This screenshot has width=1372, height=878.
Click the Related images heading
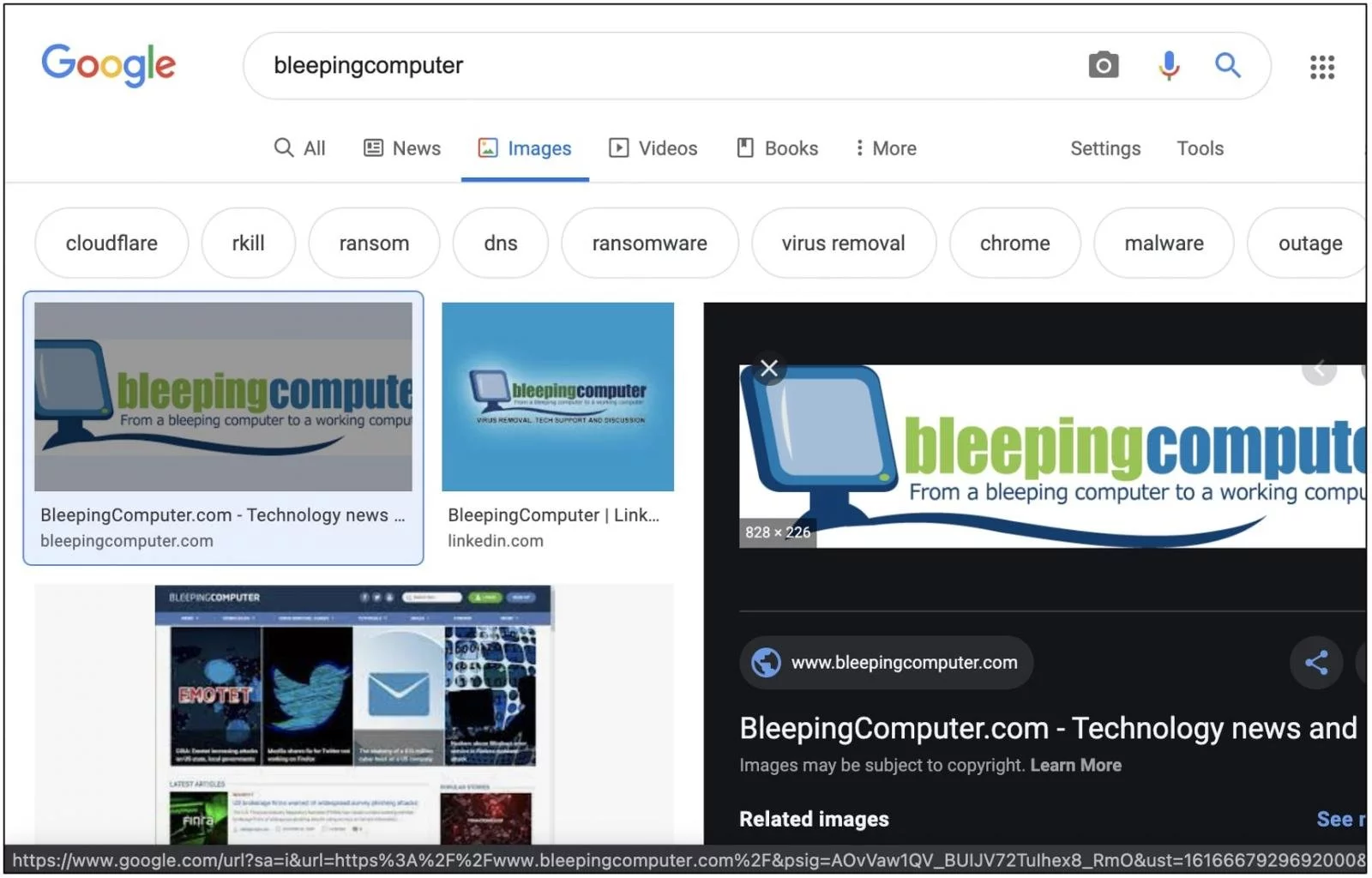tap(815, 820)
